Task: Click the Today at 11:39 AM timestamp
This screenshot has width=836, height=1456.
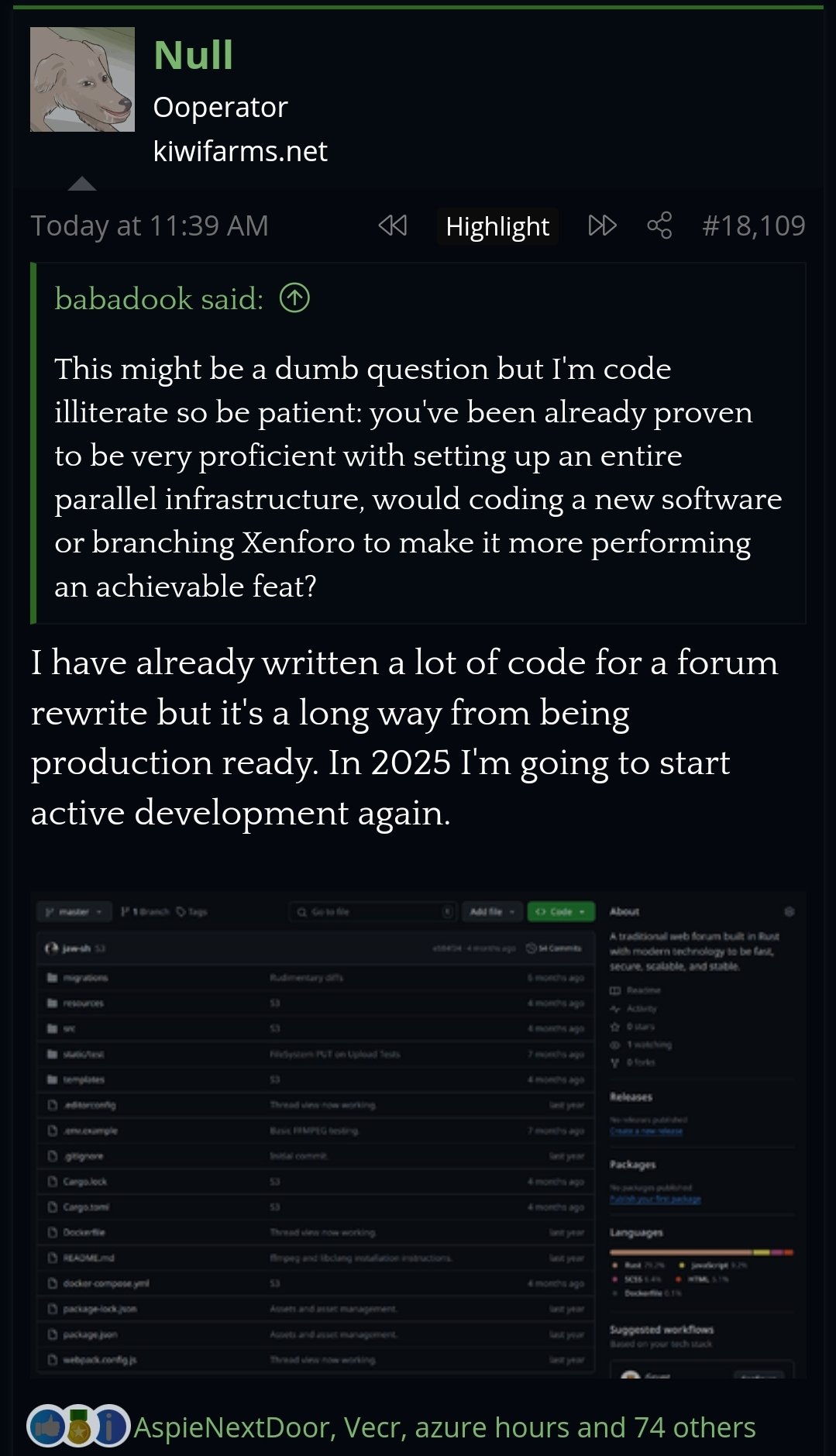Action: pyautogui.click(x=150, y=225)
